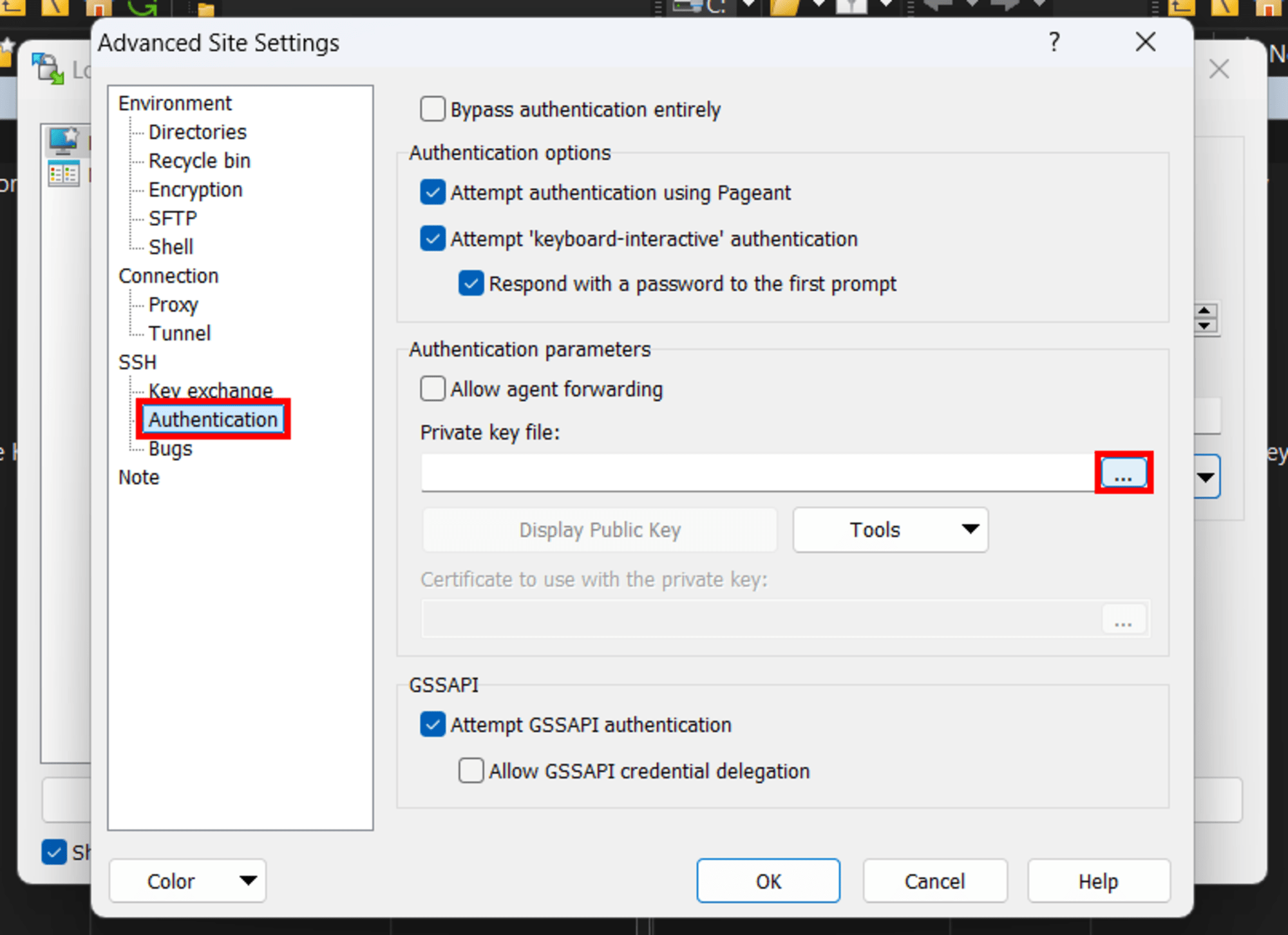1288x935 pixels.
Task: Click the Color dropdown arrow
Action: pyautogui.click(x=221, y=880)
